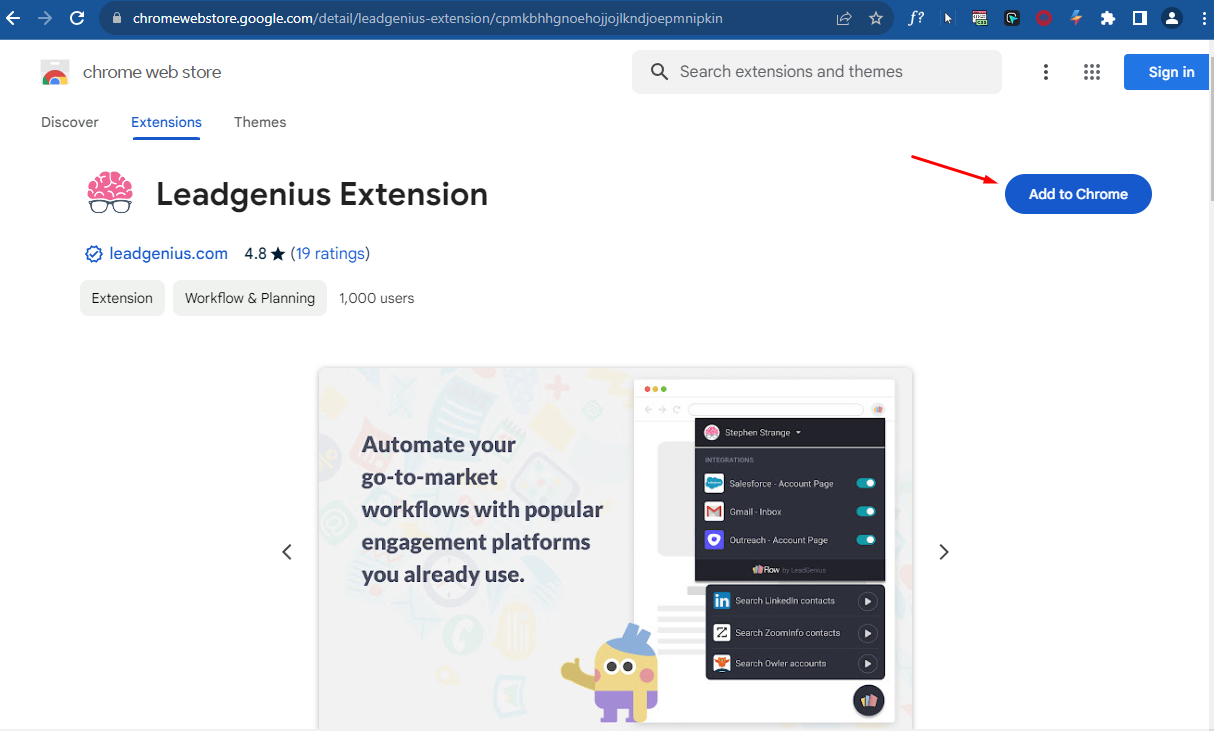Open the extension promo screenshot image

(x=615, y=548)
